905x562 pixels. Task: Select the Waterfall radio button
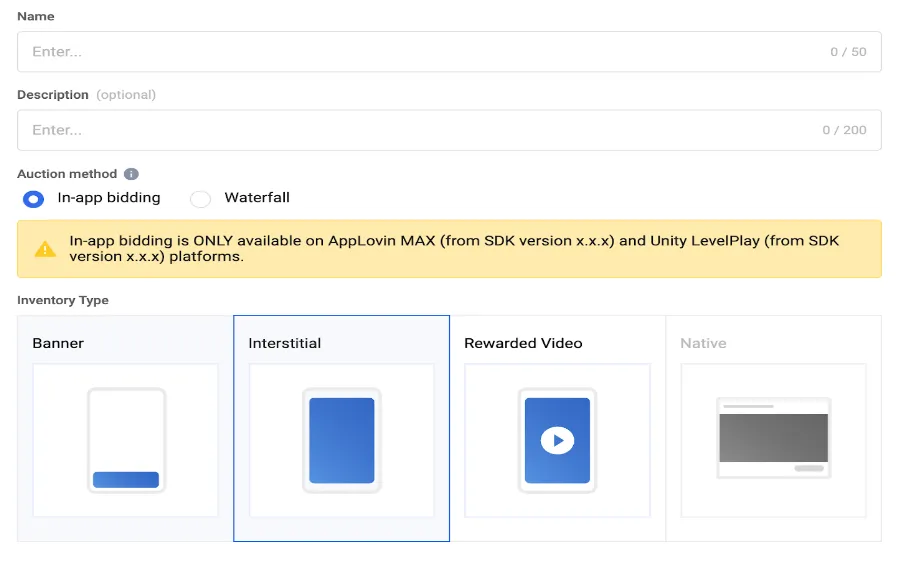200,199
